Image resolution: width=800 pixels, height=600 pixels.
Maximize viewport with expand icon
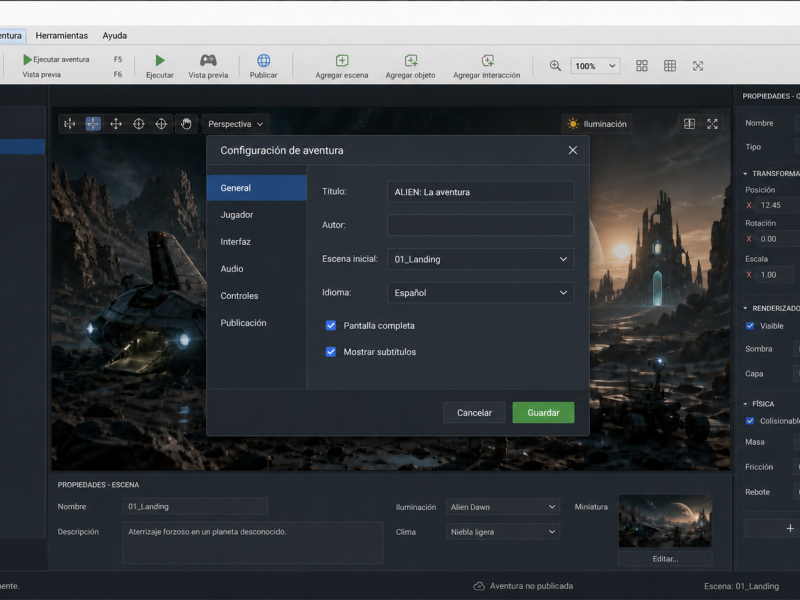tap(712, 124)
